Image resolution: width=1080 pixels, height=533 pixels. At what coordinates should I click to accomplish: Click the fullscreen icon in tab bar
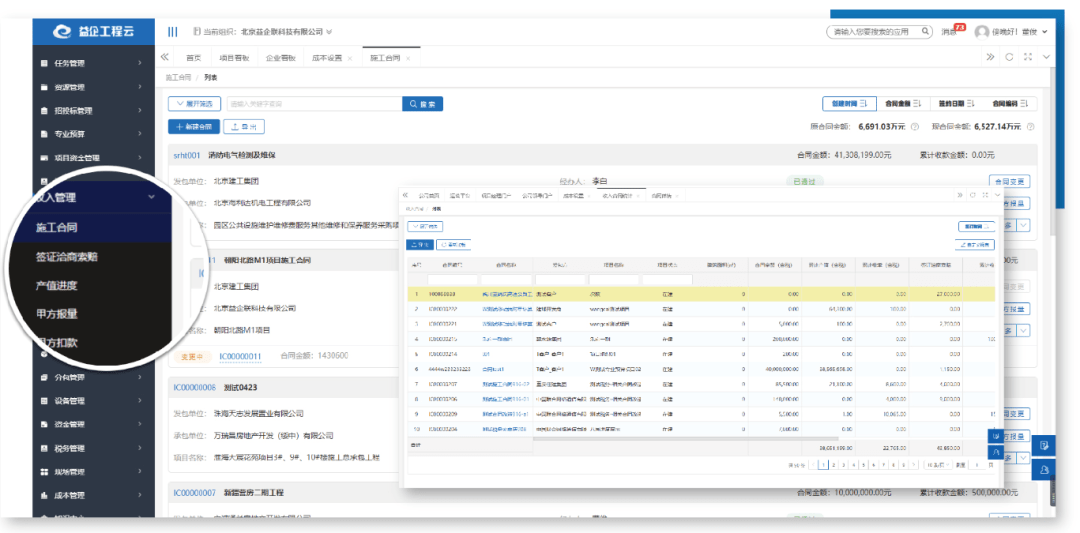pyautogui.click(x=1028, y=57)
